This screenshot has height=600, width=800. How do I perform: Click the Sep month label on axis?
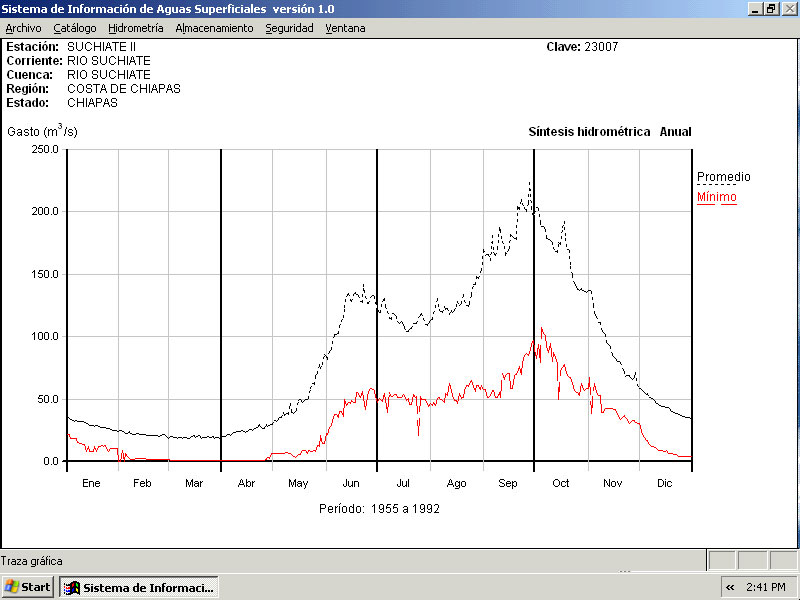508,483
